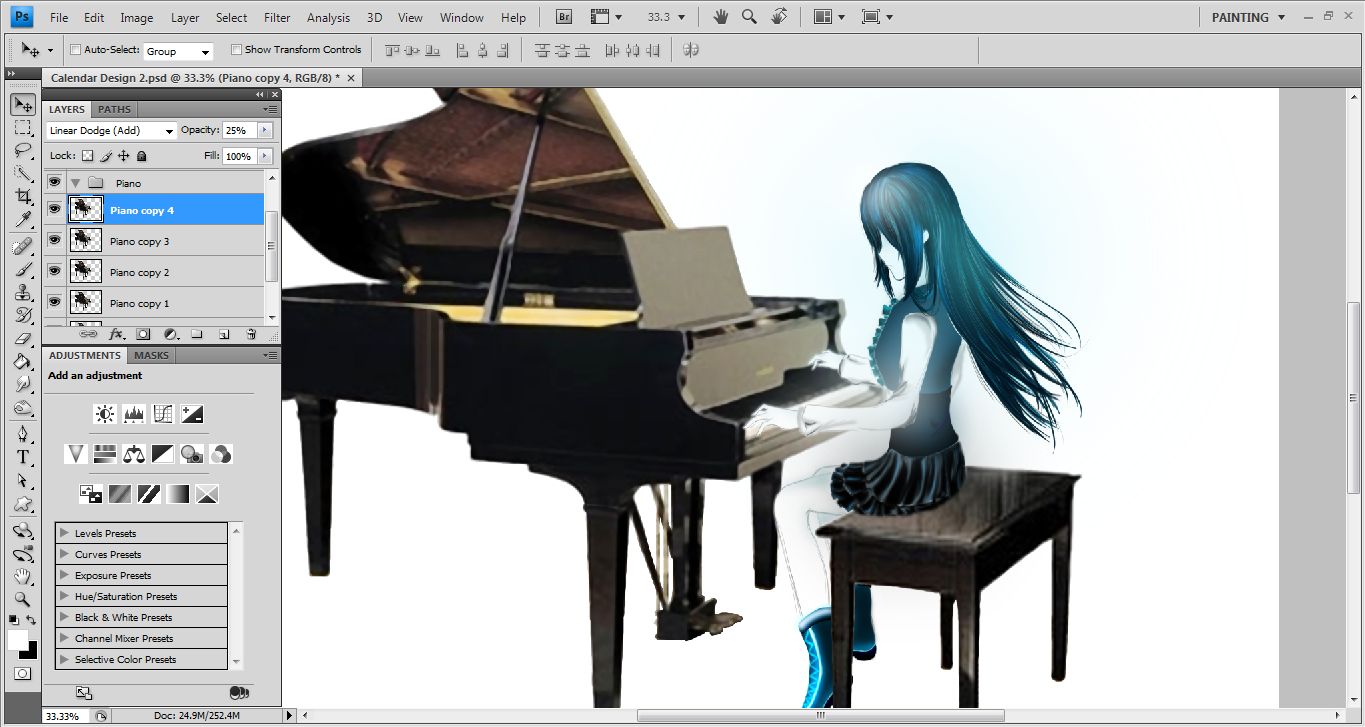Switch to the PATHS tab

(x=114, y=109)
